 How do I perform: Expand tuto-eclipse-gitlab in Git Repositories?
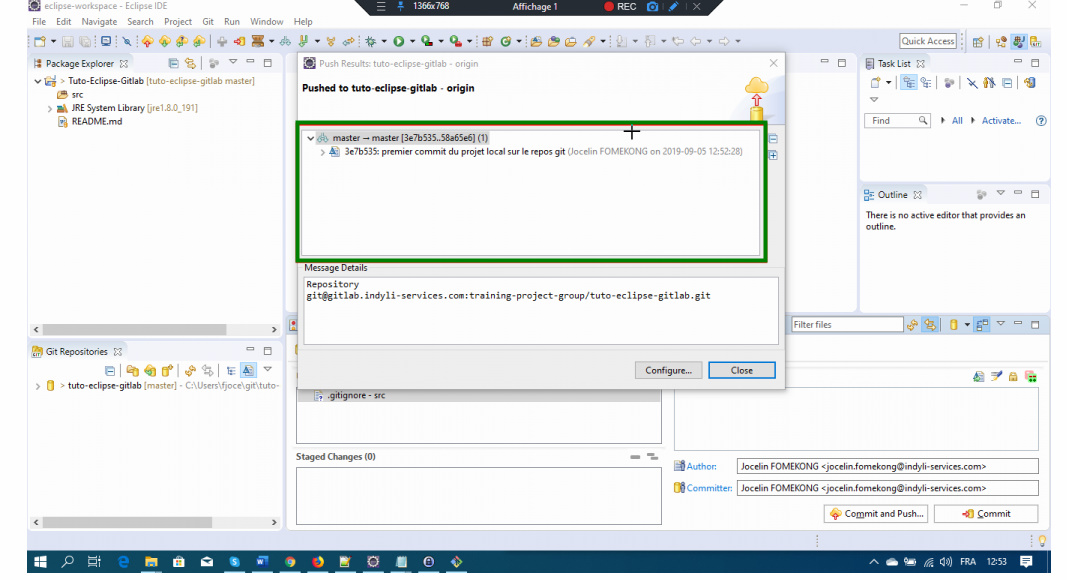(37, 386)
